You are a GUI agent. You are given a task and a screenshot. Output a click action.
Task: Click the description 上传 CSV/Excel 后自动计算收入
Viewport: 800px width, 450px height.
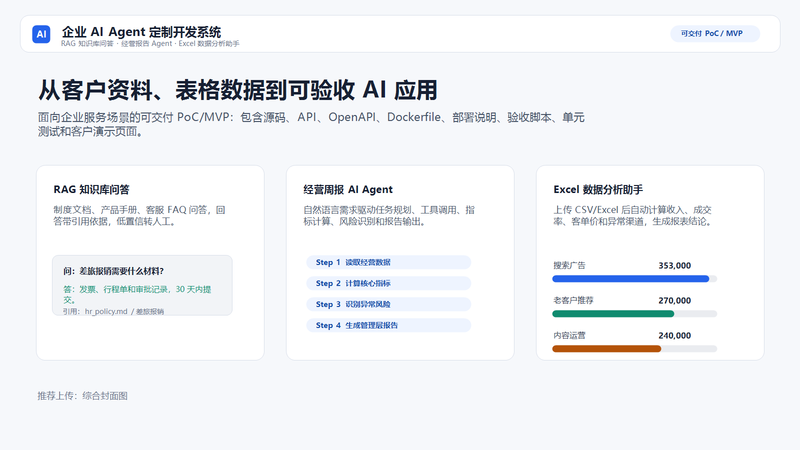[633, 216]
